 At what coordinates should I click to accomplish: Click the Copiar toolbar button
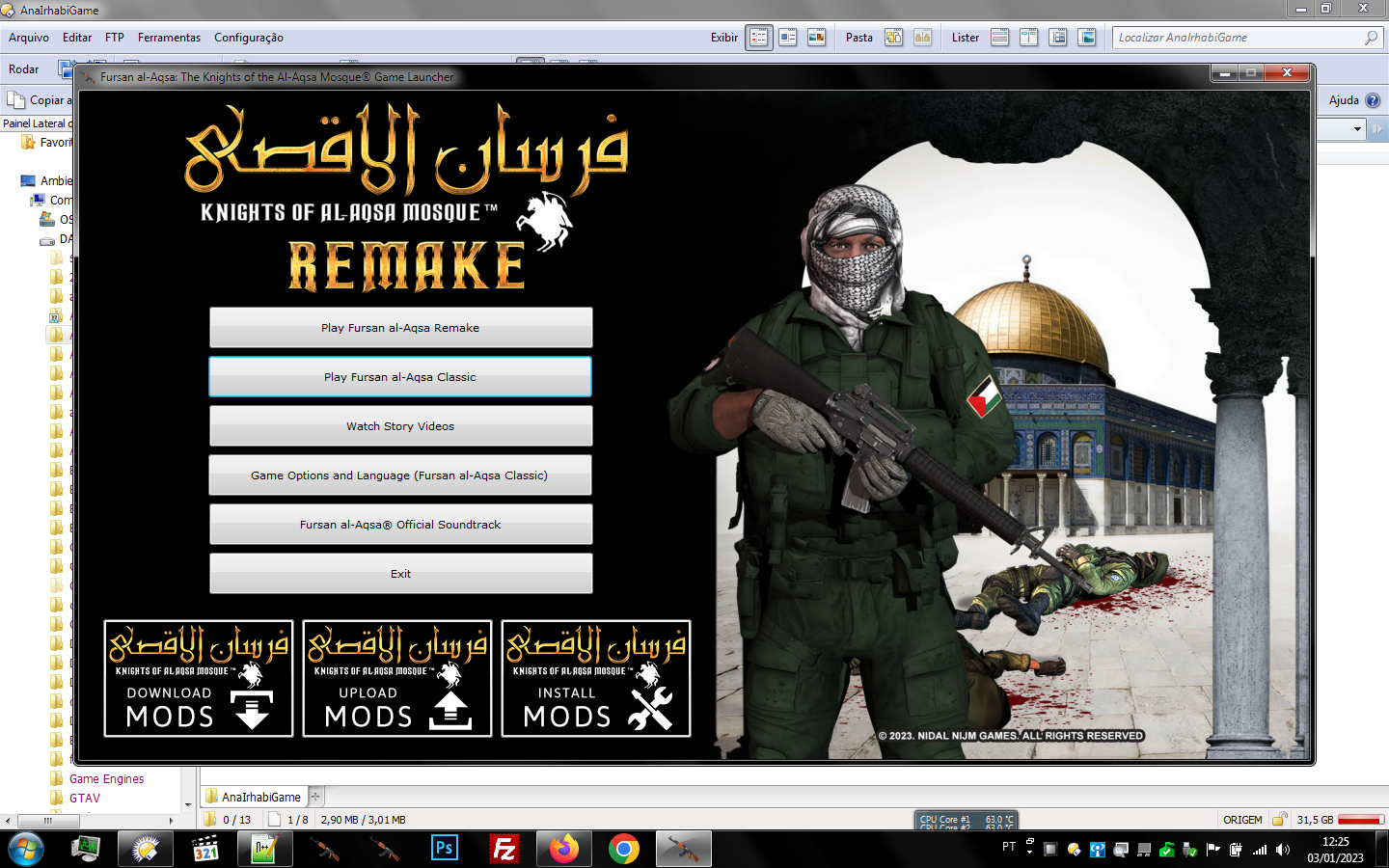39,100
